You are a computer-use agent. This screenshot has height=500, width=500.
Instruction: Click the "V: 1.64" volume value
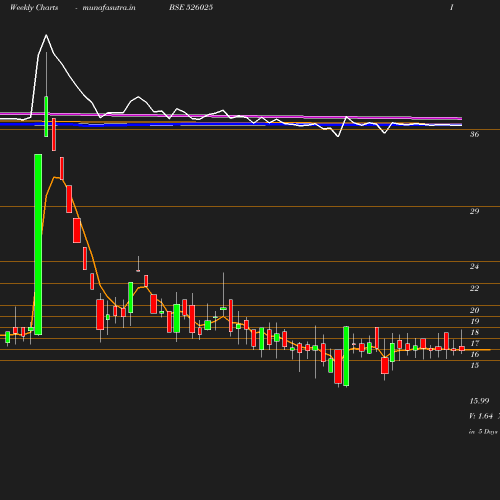(481, 416)
